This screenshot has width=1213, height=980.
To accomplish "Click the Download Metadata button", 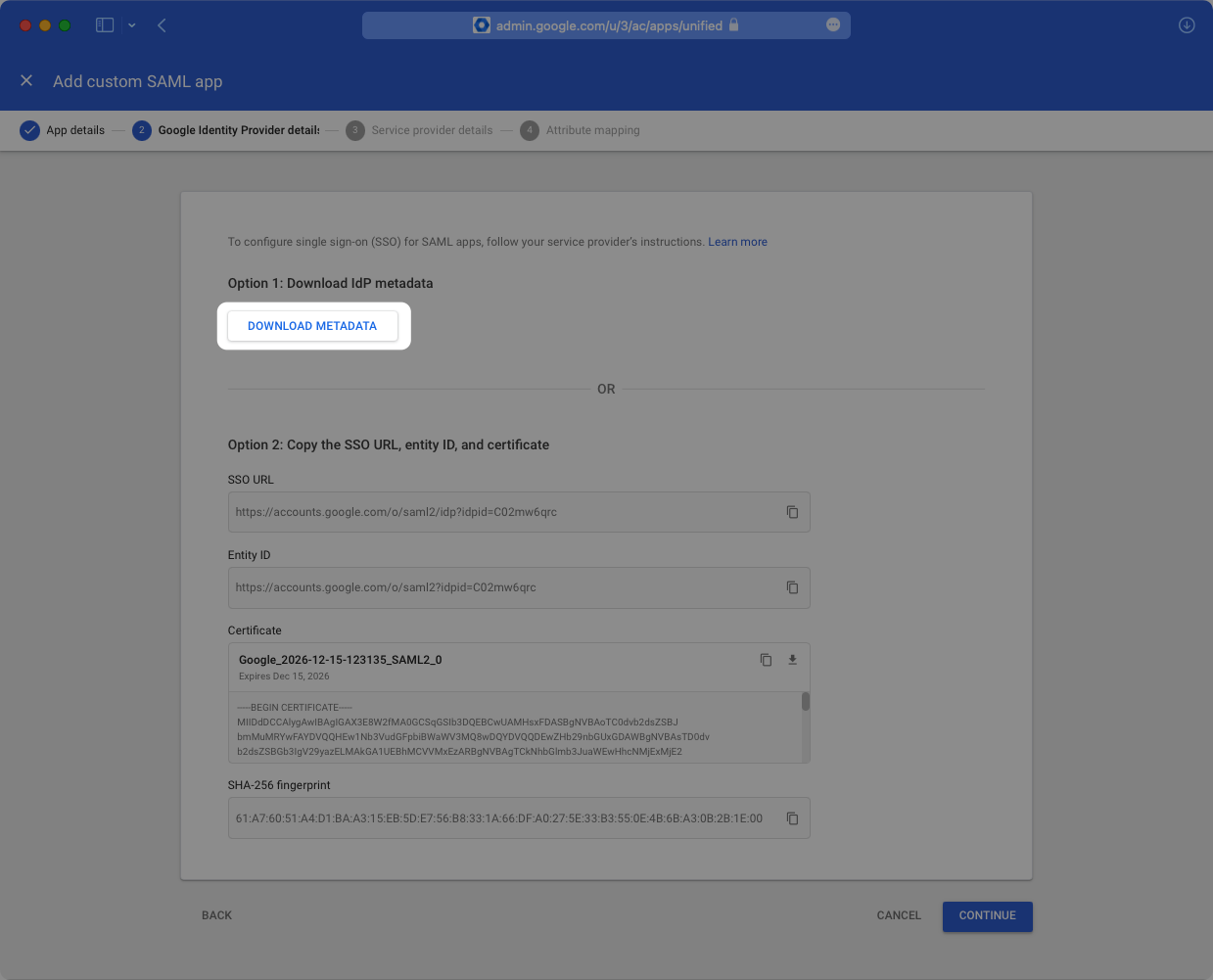I will [312, 326].
